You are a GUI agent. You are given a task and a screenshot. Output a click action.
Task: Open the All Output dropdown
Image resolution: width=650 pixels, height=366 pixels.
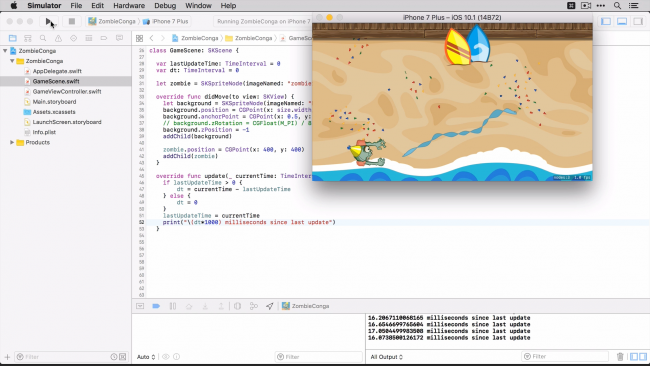(x=386, y=356)
